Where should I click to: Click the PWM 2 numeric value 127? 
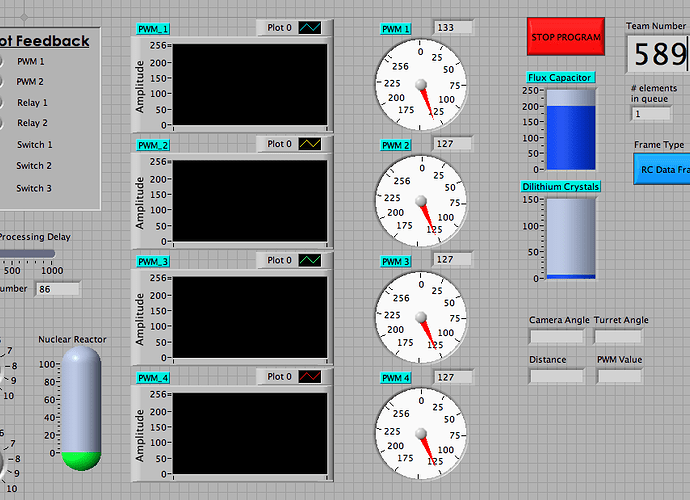pyautogui.click(x=454, y=143)
